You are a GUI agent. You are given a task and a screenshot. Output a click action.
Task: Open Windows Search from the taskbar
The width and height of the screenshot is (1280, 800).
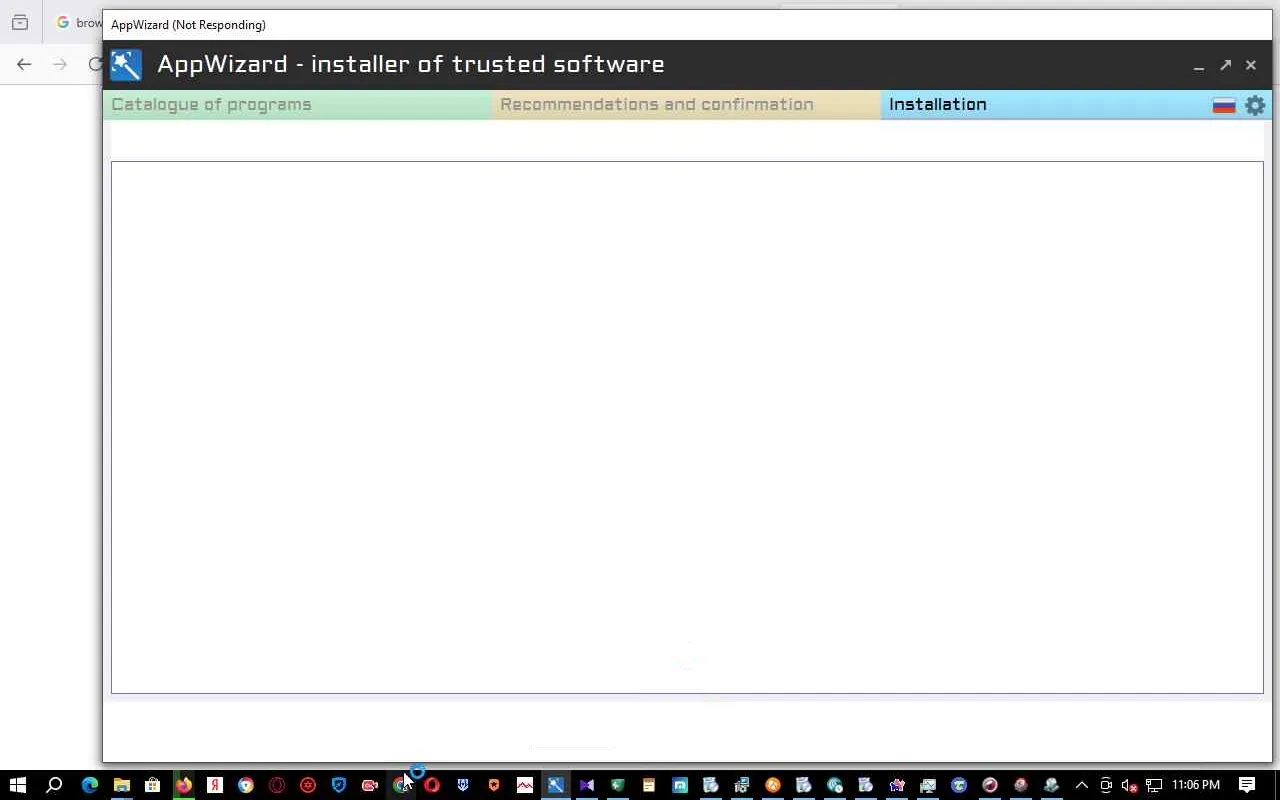54,785
